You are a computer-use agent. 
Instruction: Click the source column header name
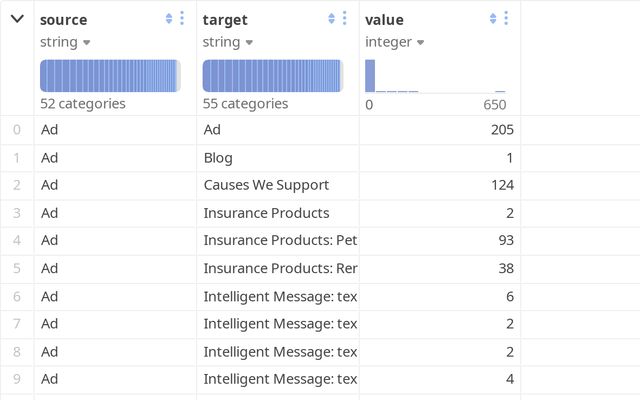[64, 19]
